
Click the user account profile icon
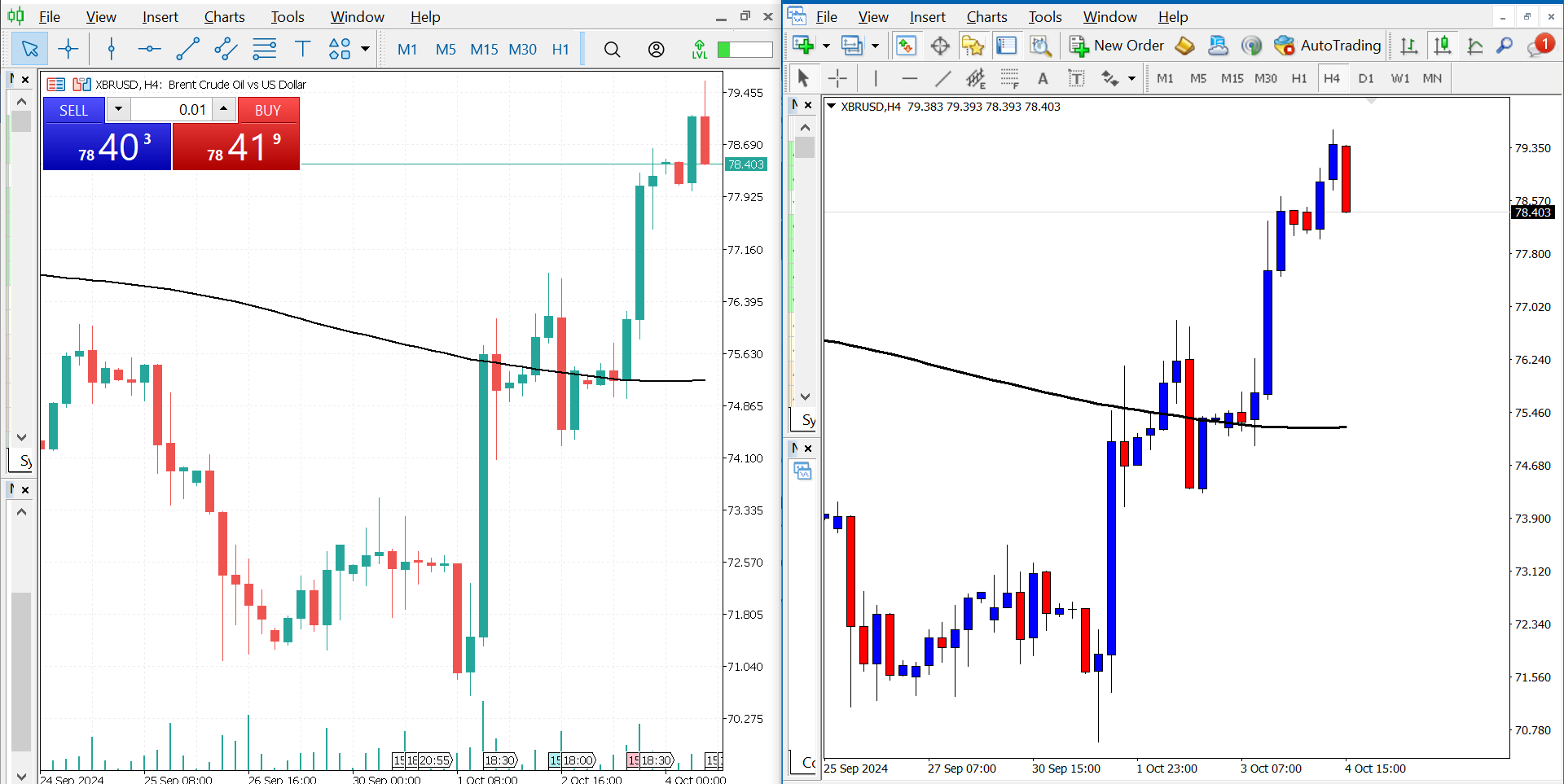656,50
